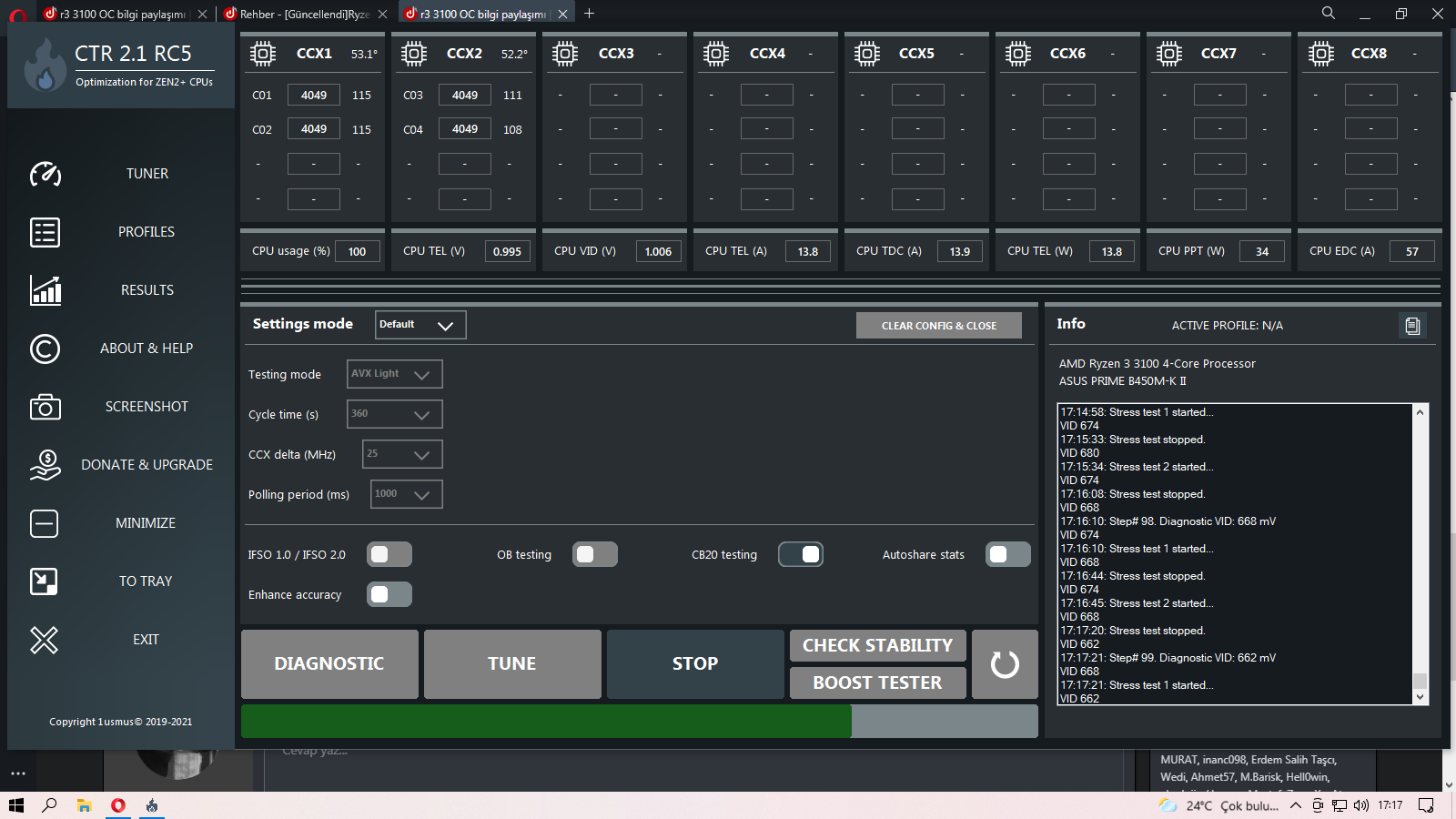1456x819 pixels.
Task: Open the Polling period 1000 dropdown
Action: [x=407, y=494]
